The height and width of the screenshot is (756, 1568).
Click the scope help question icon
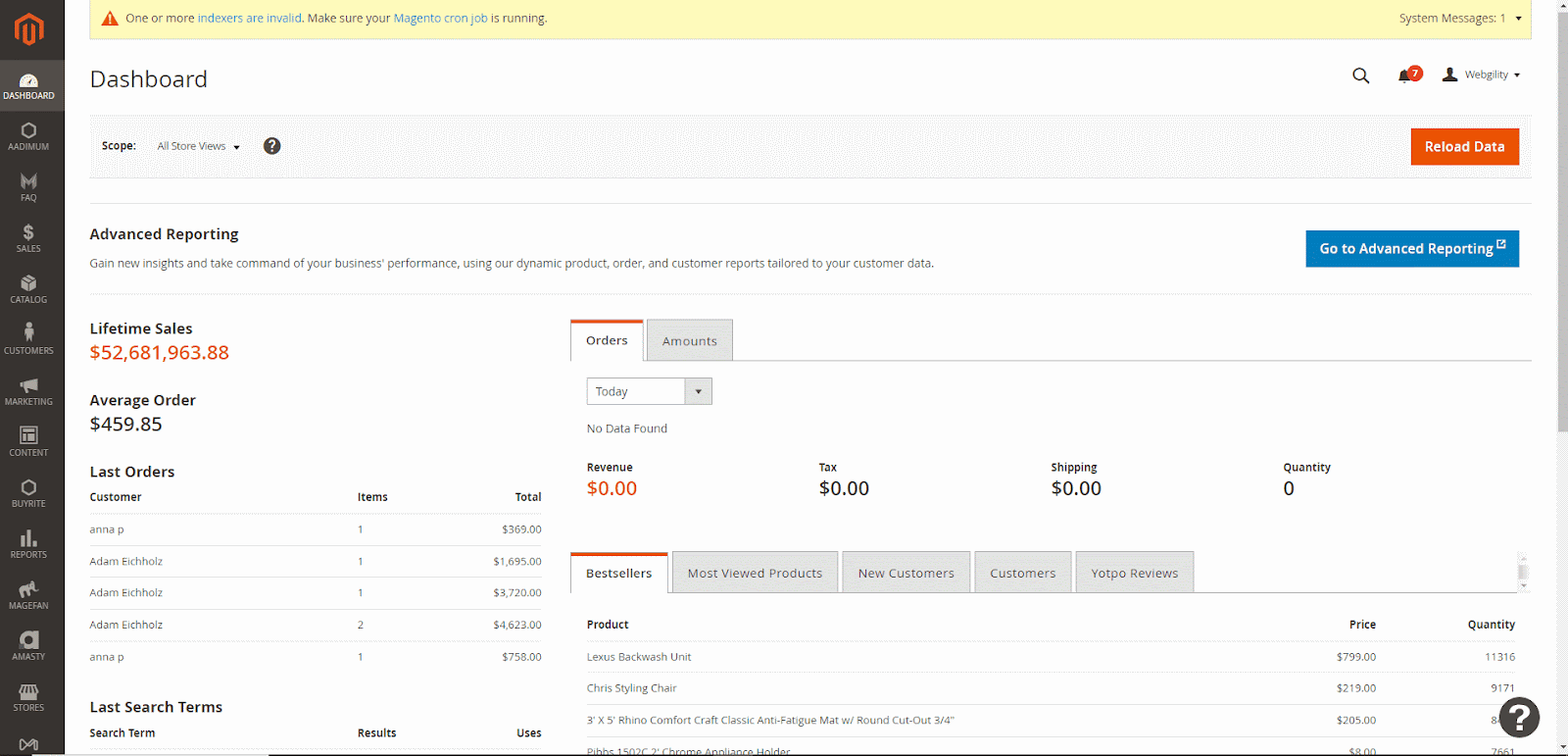click(272, 146)
